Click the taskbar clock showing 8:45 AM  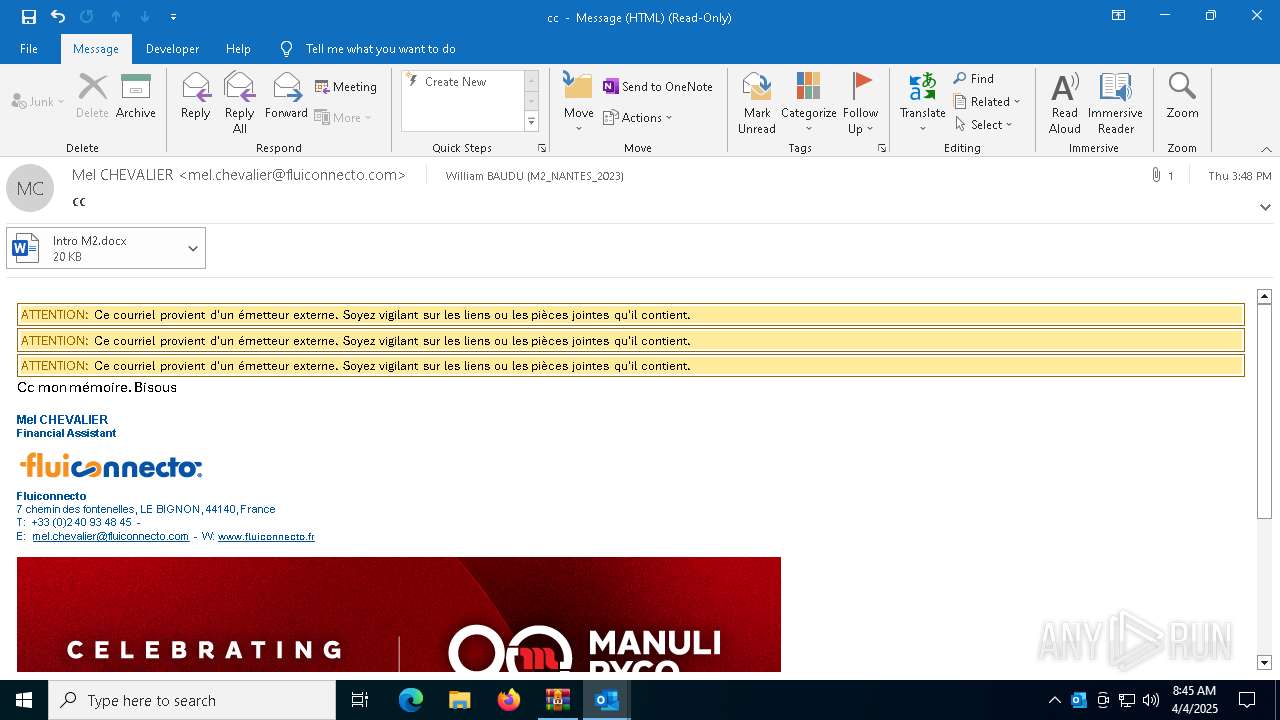tap(1195, 700)
